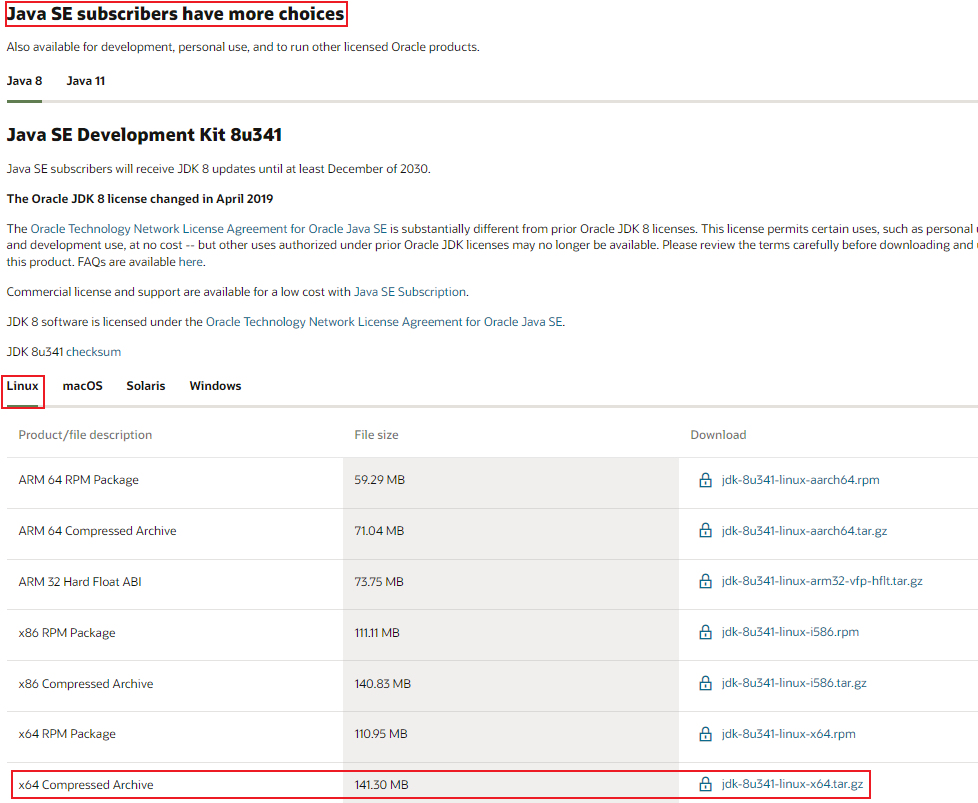Download jdk-8u341-linux-i586.rpm
The image size is (978, 803).
pos(790,632)
